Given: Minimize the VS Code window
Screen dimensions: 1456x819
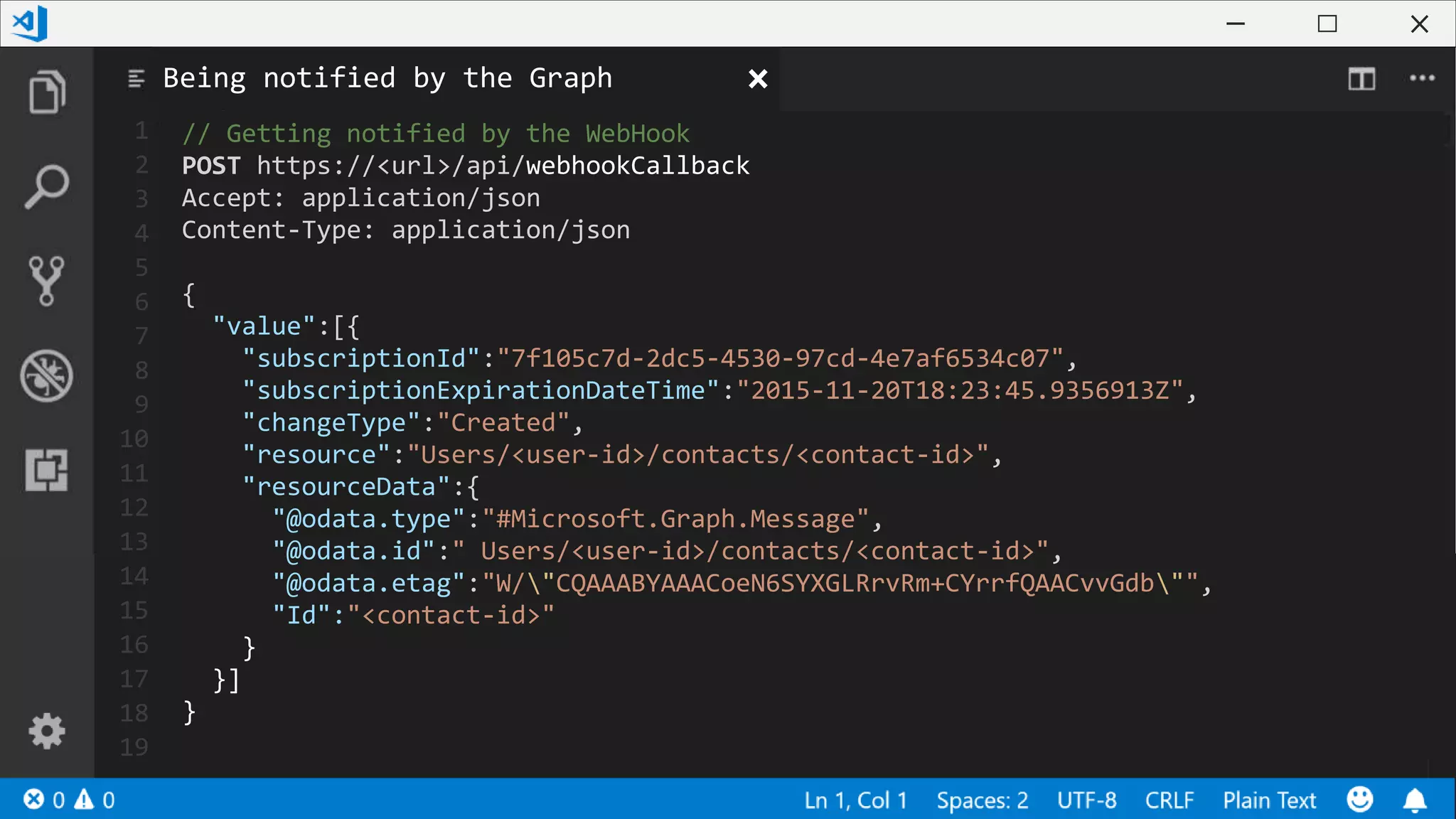Looking at the screenshot, I should coord(1236,23).
